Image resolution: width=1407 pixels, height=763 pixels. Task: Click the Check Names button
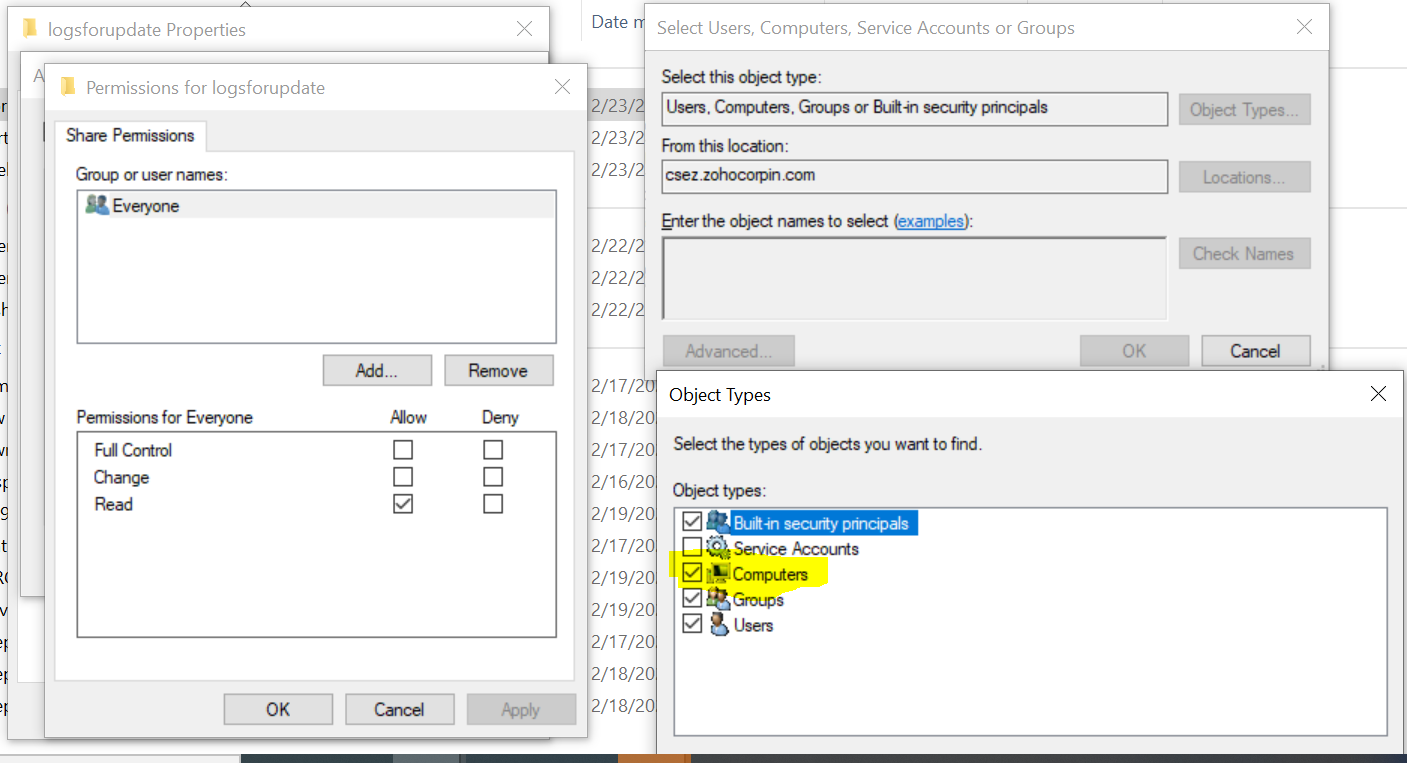click(1244, 254)
